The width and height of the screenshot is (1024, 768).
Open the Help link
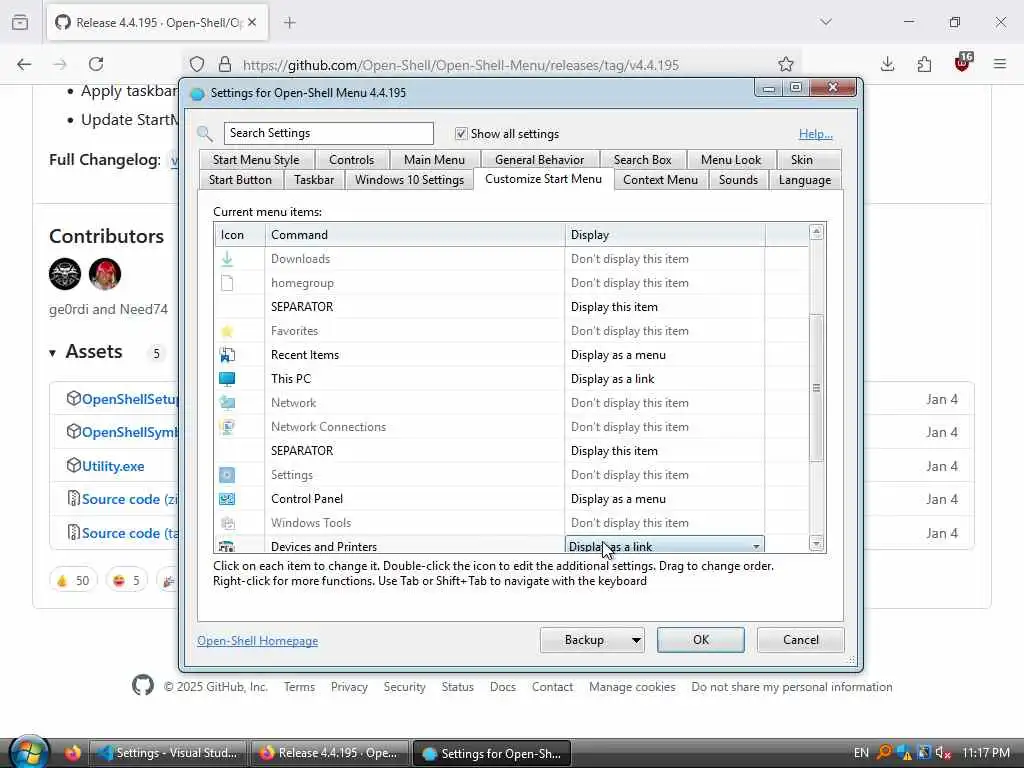(816, 134)
